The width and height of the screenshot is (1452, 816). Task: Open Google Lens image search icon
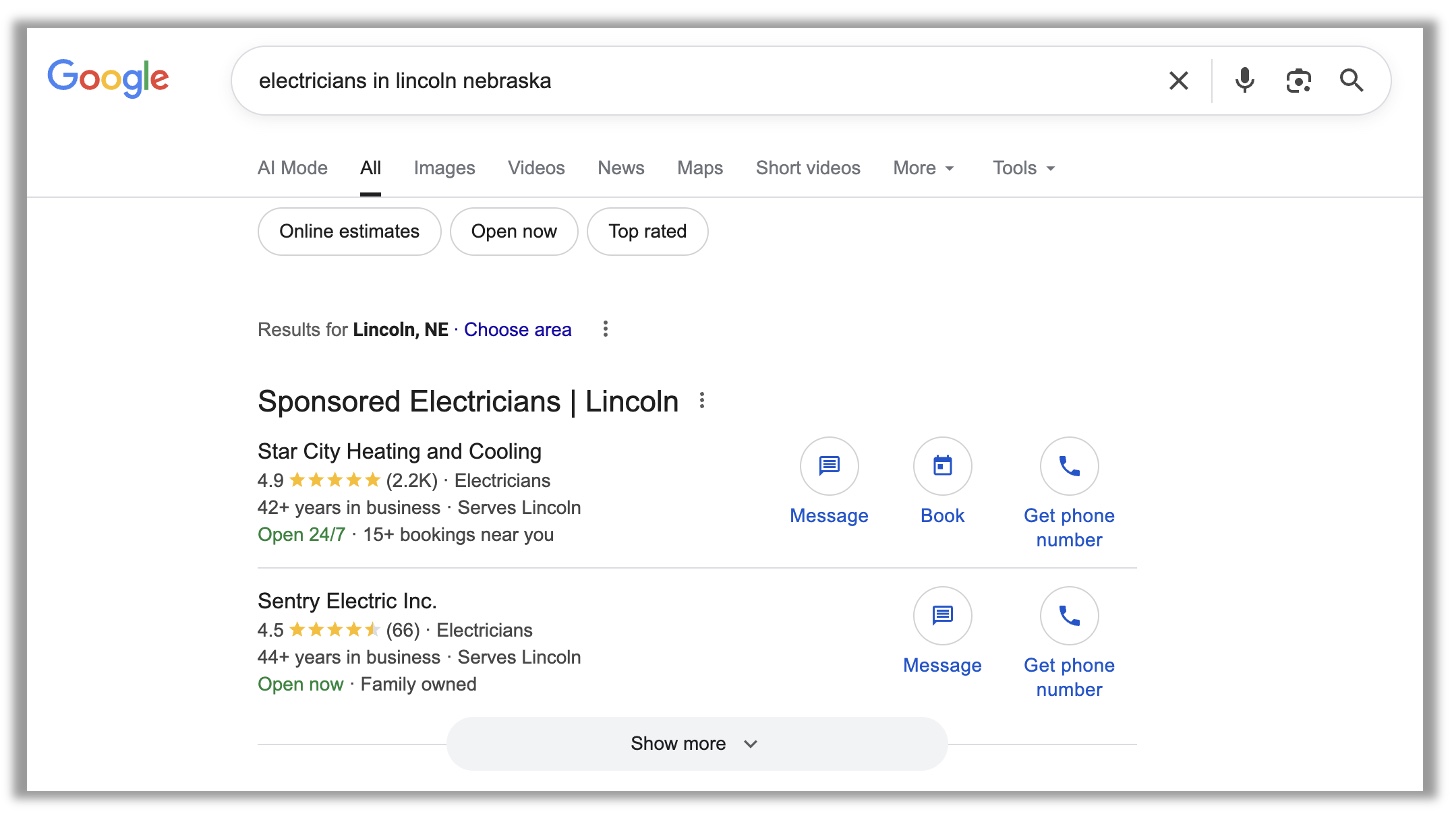[1298, 81]
